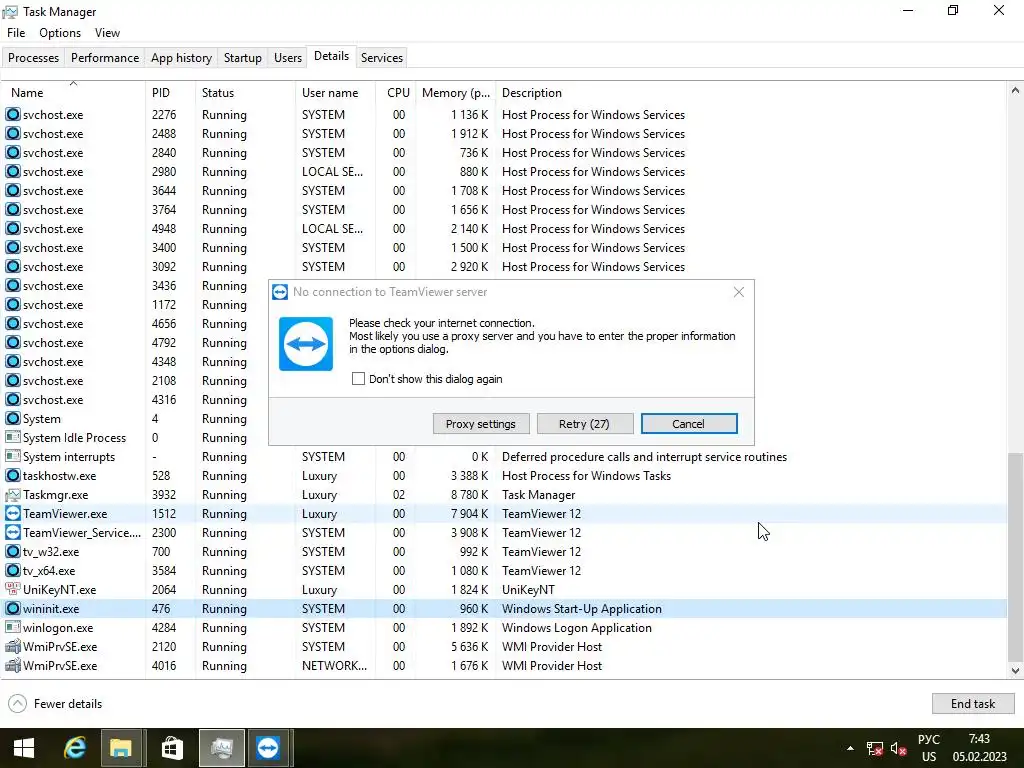This screenshot has height=768, width=1024.
Task: Select the Task Manager description cell
Action: click(x=539, y=494)
